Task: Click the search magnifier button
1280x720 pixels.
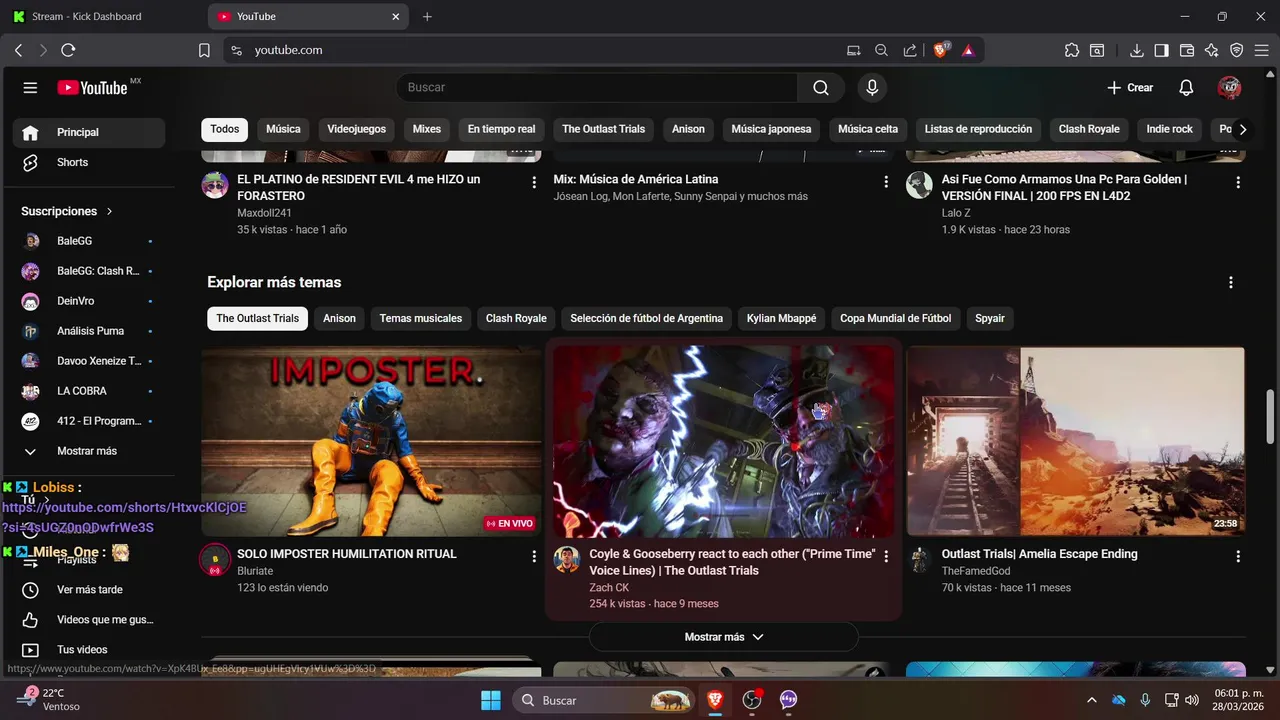Action: click(821, 88)
